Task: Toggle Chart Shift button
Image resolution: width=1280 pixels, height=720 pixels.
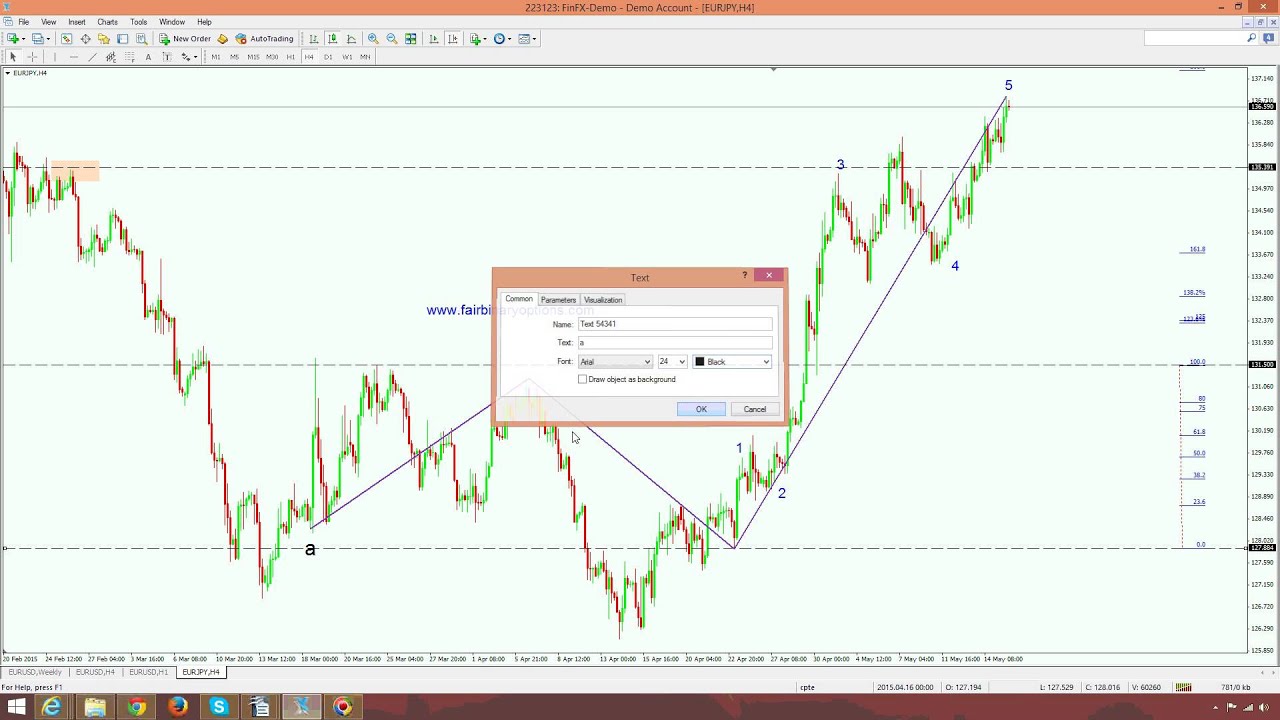Action: (x=453, y=39)
